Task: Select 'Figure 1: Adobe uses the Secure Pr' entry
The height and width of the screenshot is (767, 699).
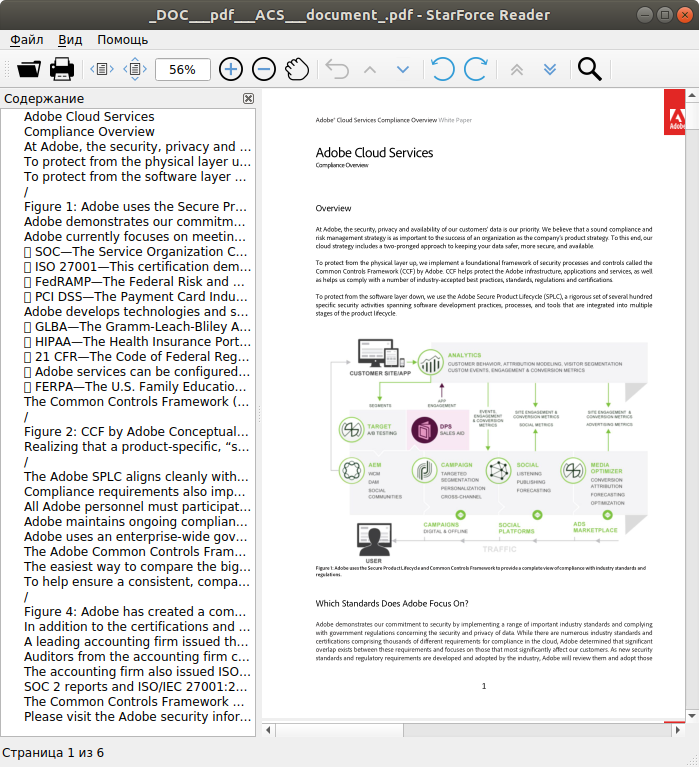Action: coord(135,206)
